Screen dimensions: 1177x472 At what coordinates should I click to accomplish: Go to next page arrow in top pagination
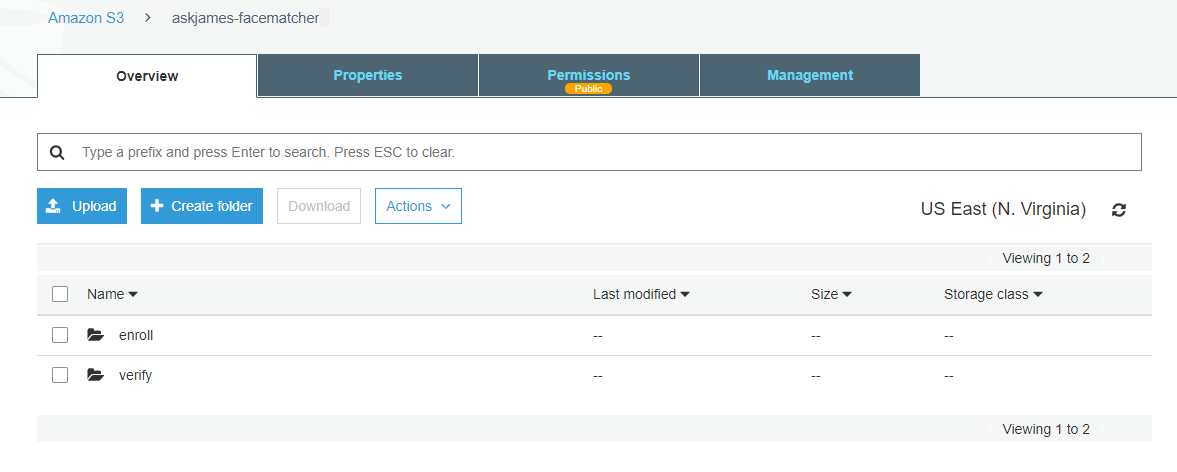[1103, 258]
